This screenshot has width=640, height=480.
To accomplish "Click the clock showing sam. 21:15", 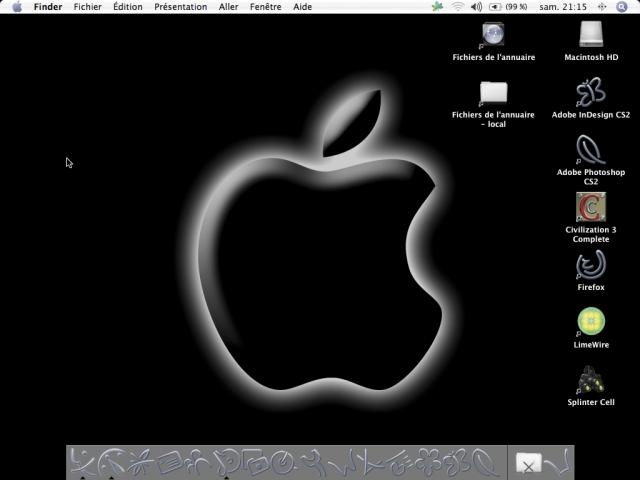I will [563, 7].
